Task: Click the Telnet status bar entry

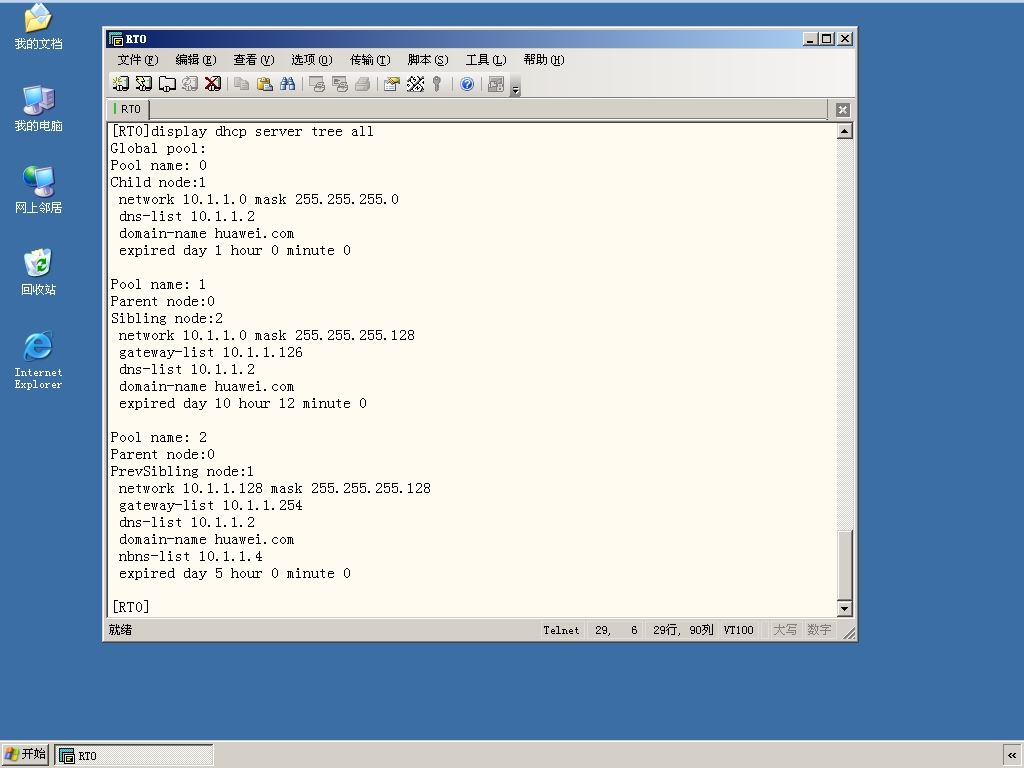Action: point(561,630)
